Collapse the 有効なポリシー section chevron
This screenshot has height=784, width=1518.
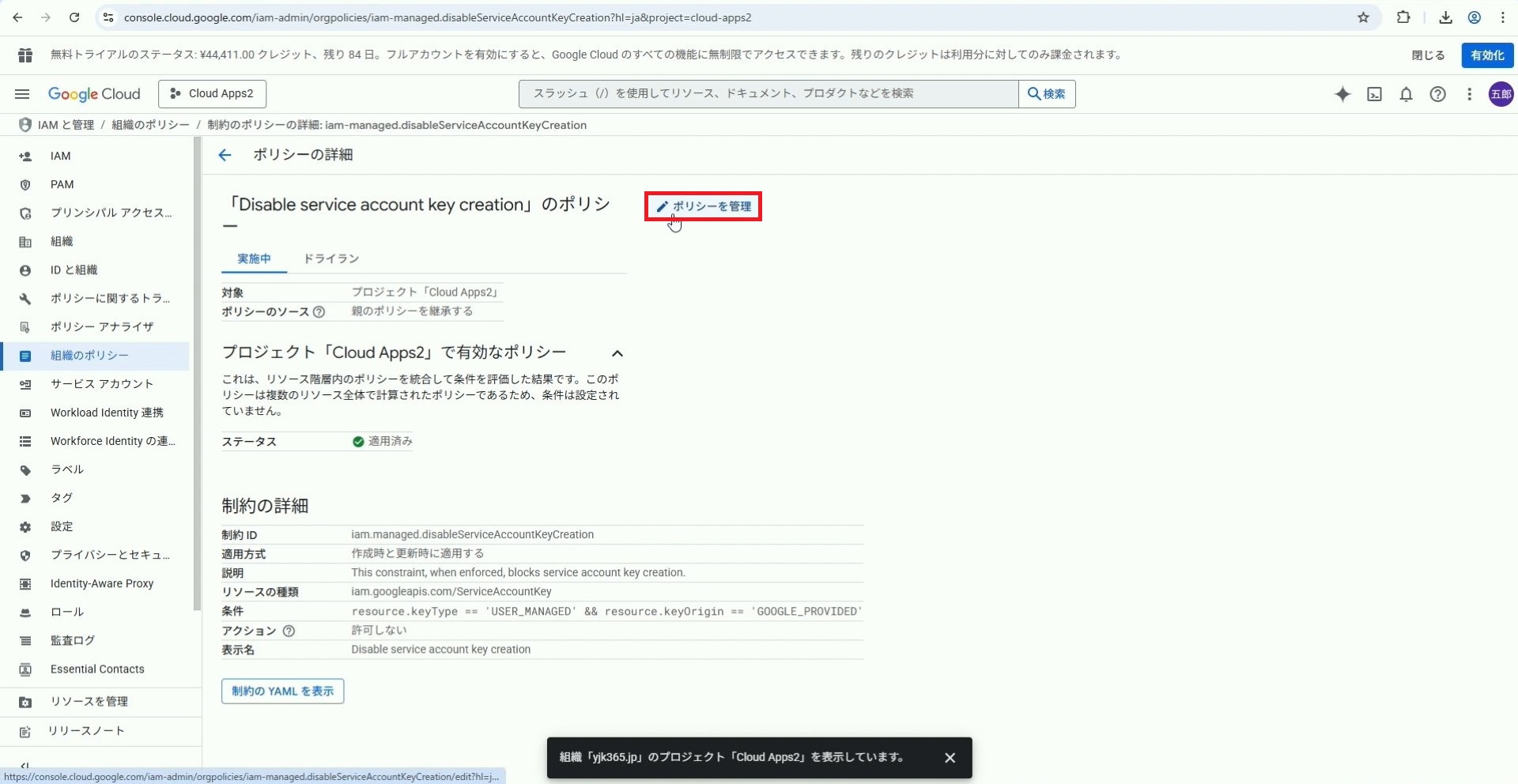tap(617, 353)
